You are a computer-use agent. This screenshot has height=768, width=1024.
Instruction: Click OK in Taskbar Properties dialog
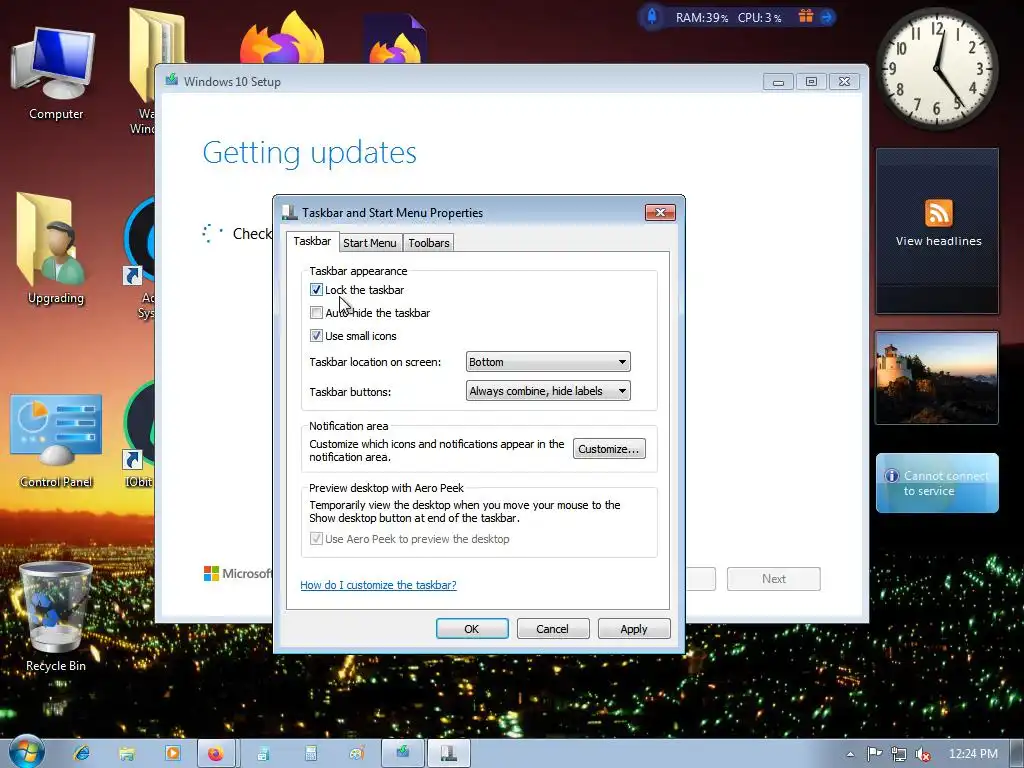click(472, 629)
